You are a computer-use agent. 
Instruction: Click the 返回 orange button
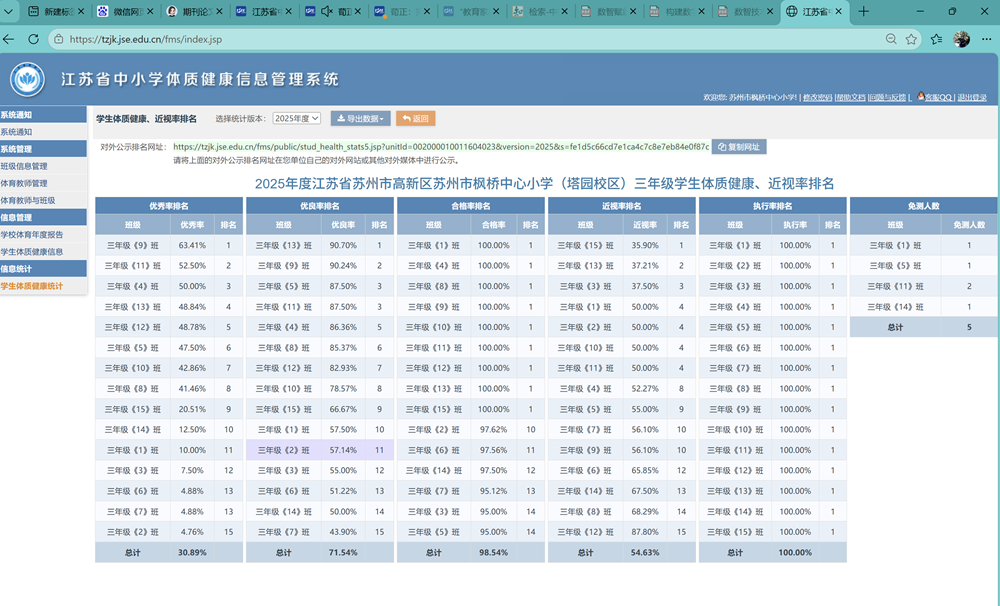click(x=415, y=119)
